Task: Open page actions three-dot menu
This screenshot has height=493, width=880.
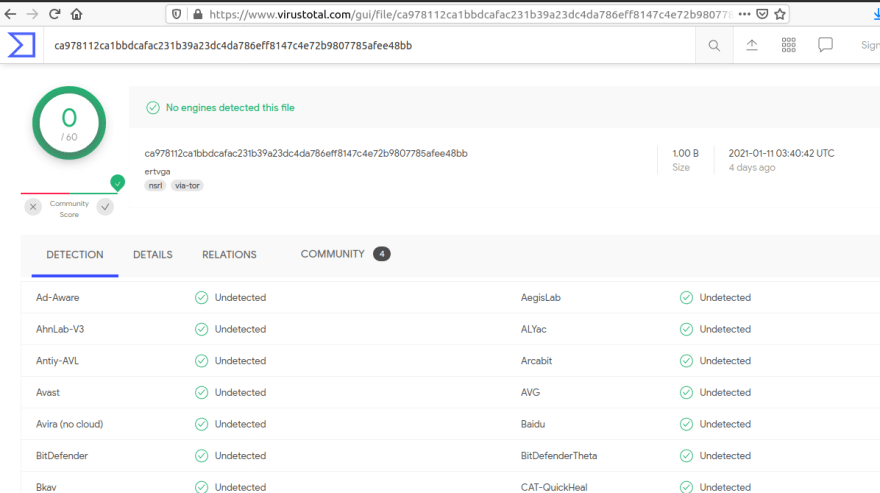Action: (x=744, y=14)
